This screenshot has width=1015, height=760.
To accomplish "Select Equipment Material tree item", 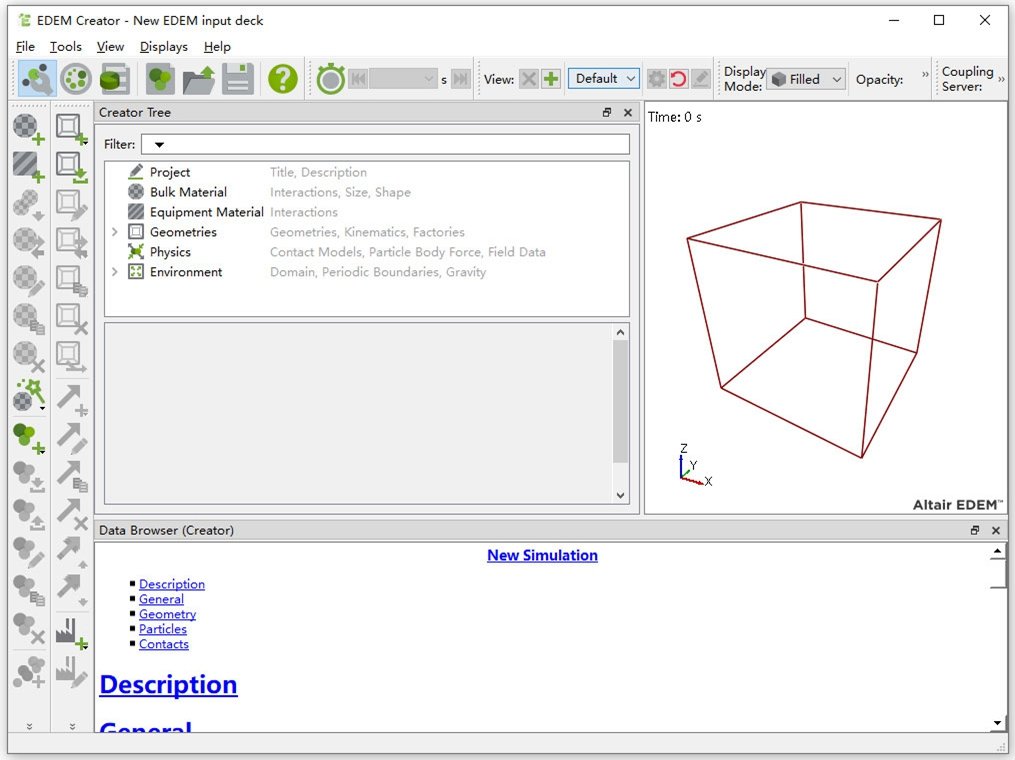I will (206, 212).
